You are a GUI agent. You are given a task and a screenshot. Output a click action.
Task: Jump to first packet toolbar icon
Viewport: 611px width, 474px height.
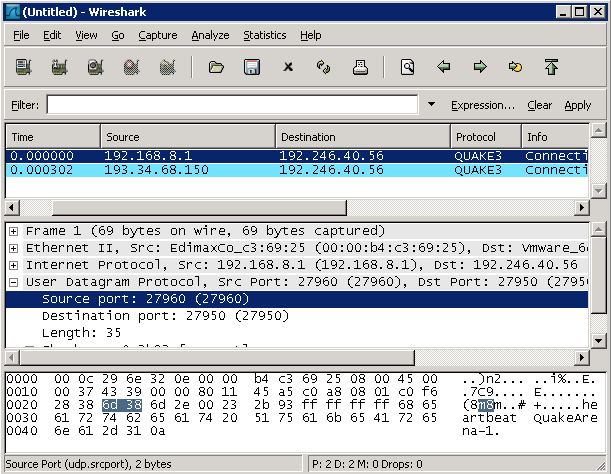551,68
